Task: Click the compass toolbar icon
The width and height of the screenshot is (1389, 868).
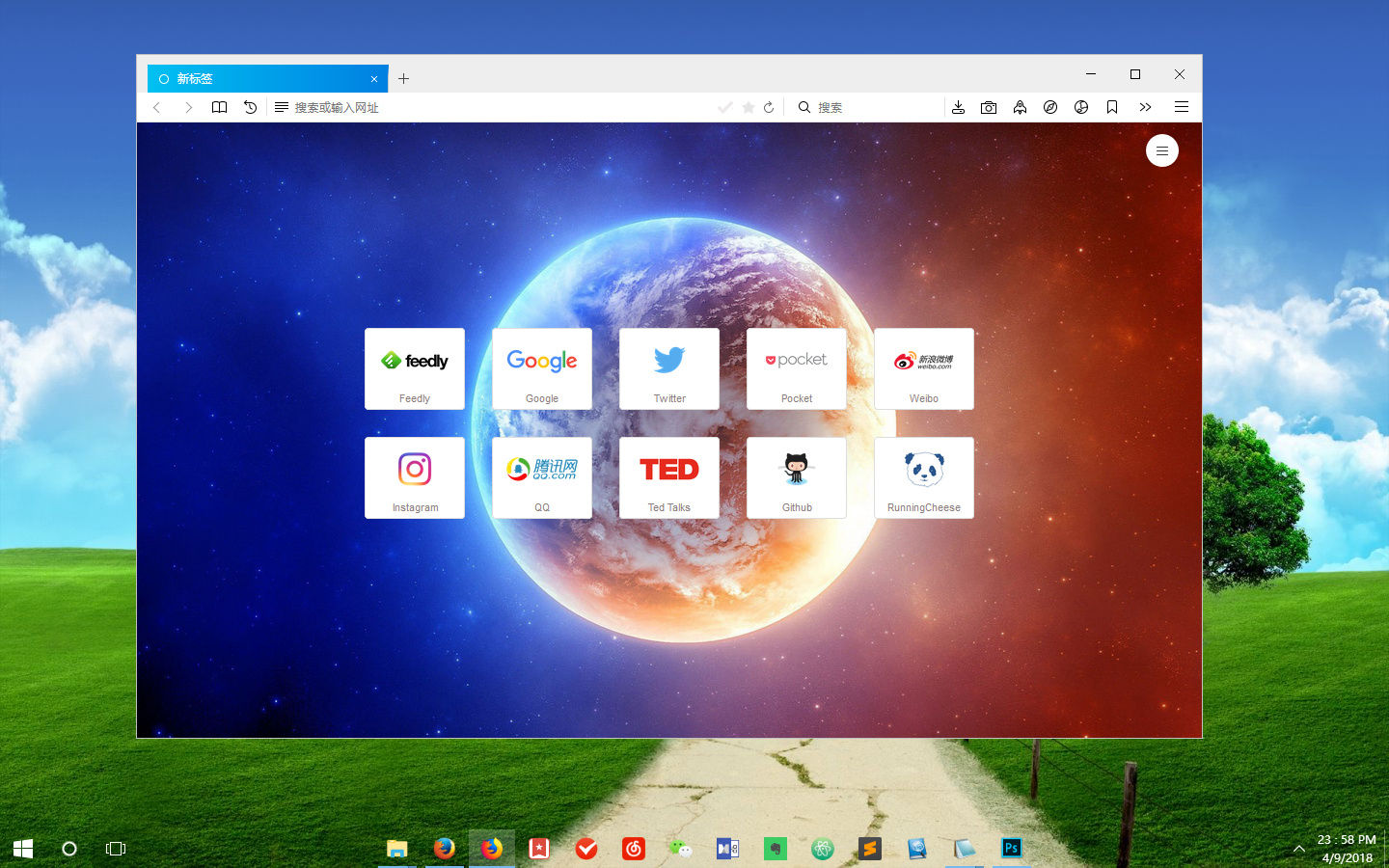Action: tap(1050, 107)
